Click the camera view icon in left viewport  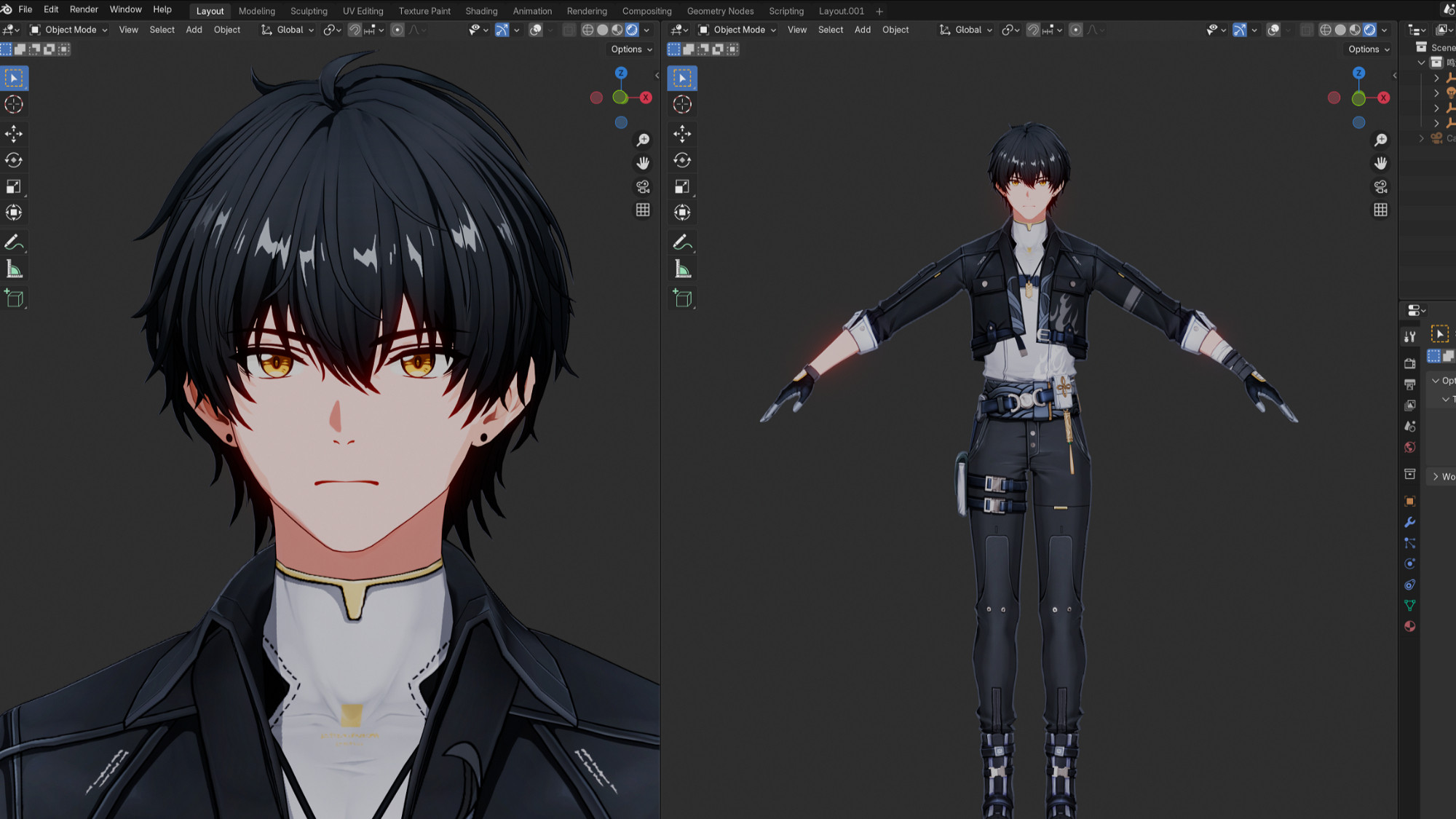tap(643, 187)
